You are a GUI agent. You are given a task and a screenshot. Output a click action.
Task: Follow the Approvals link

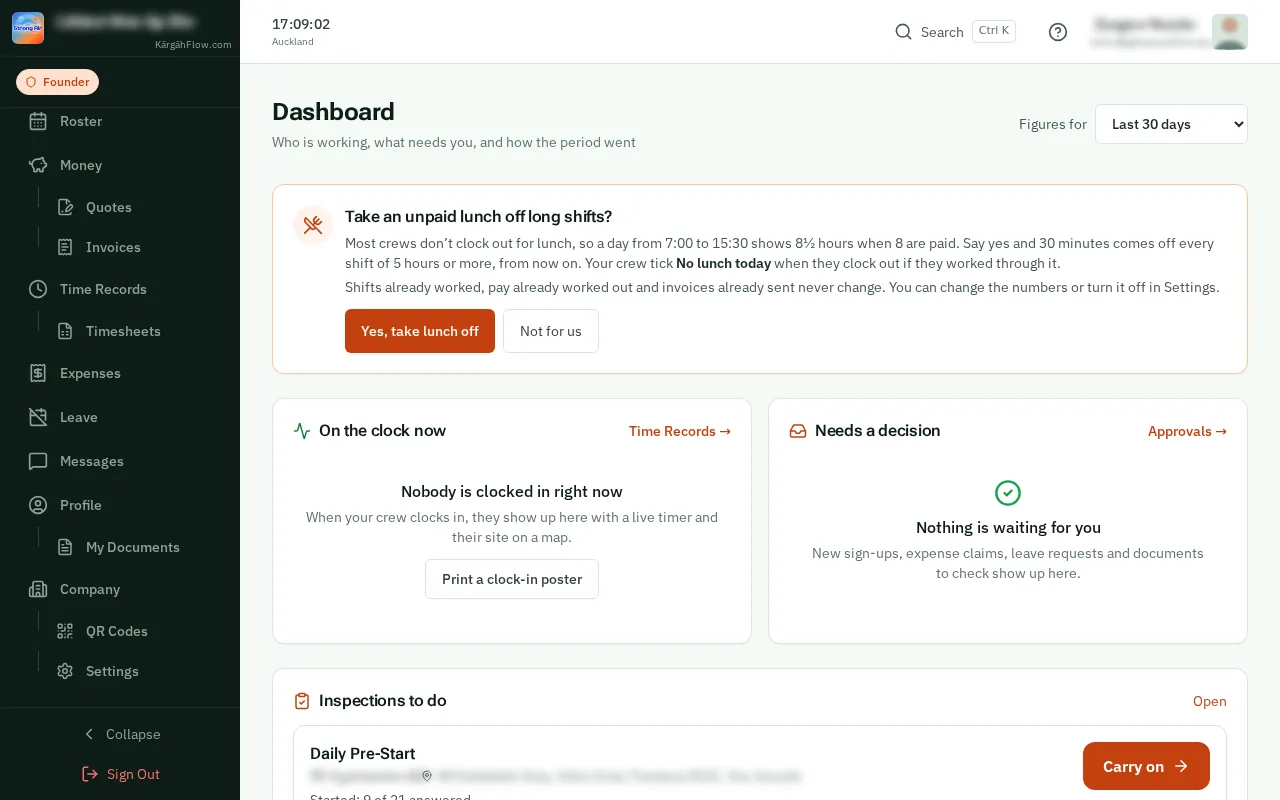[x=1187, y=431]
